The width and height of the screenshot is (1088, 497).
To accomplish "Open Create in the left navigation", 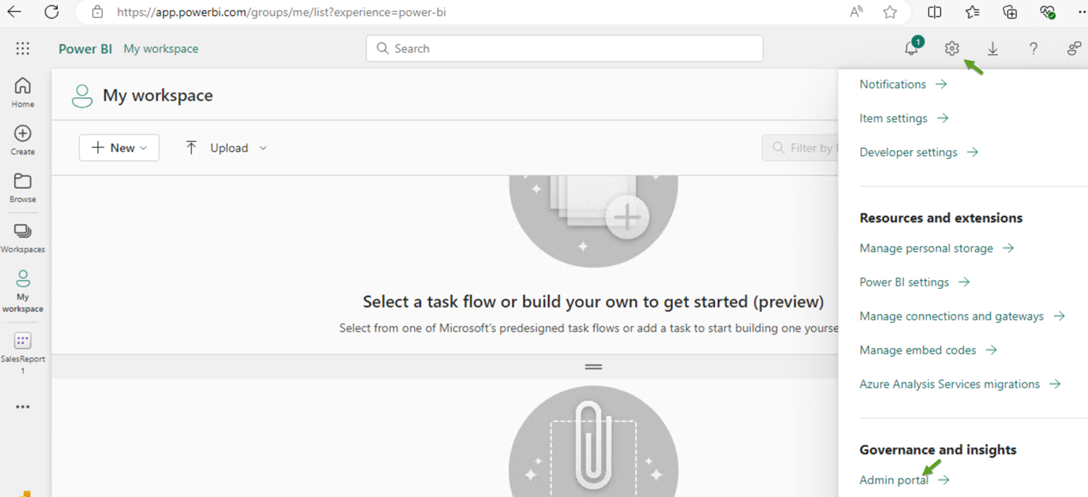I will coord(23,140).
